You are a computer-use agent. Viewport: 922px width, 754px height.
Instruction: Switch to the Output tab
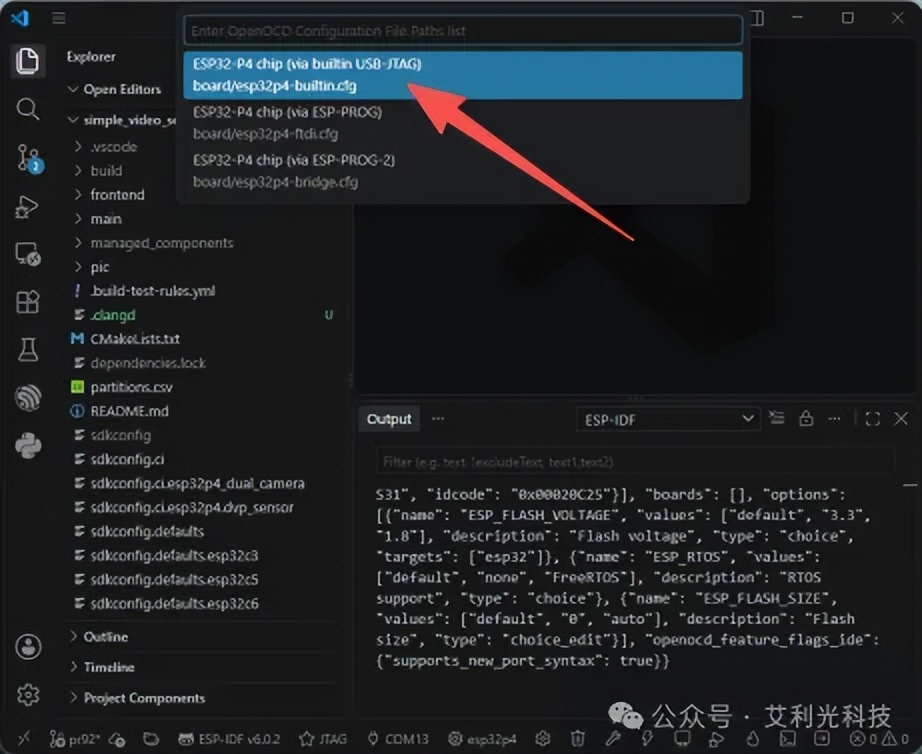tap(389, 419)
